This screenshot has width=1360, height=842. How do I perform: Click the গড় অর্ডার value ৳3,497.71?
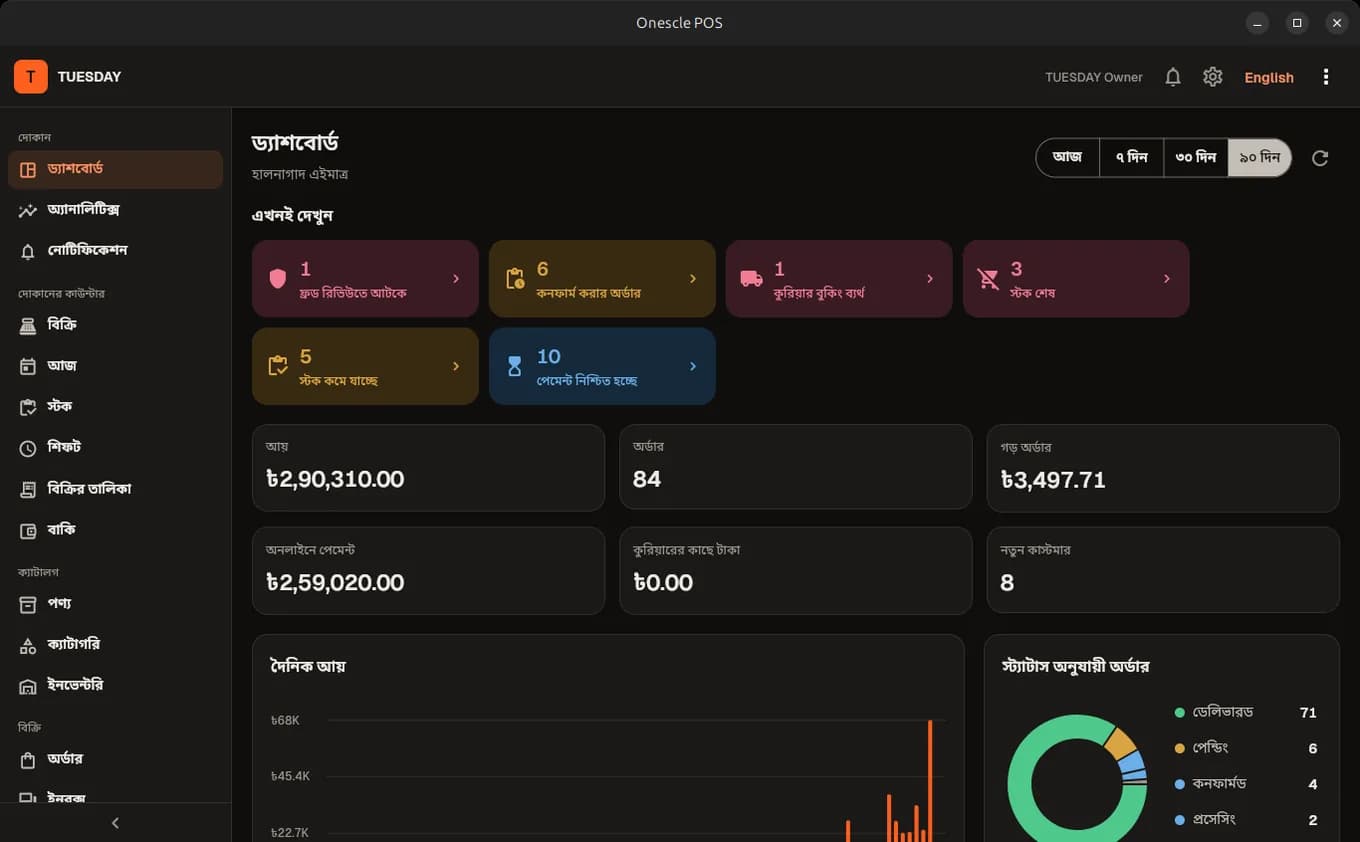coord(1053,480)
